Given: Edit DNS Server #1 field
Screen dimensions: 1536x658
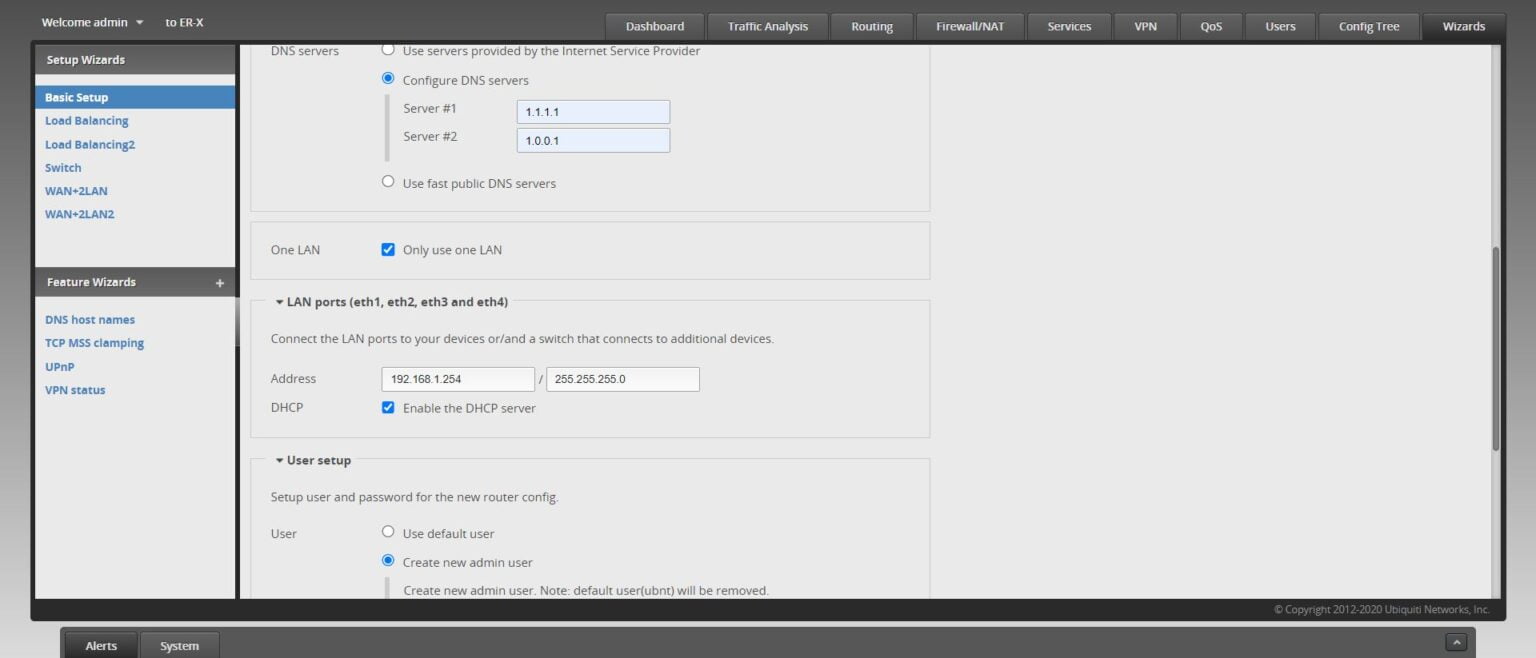Looking at the screenshot, I should click(593, 112).
